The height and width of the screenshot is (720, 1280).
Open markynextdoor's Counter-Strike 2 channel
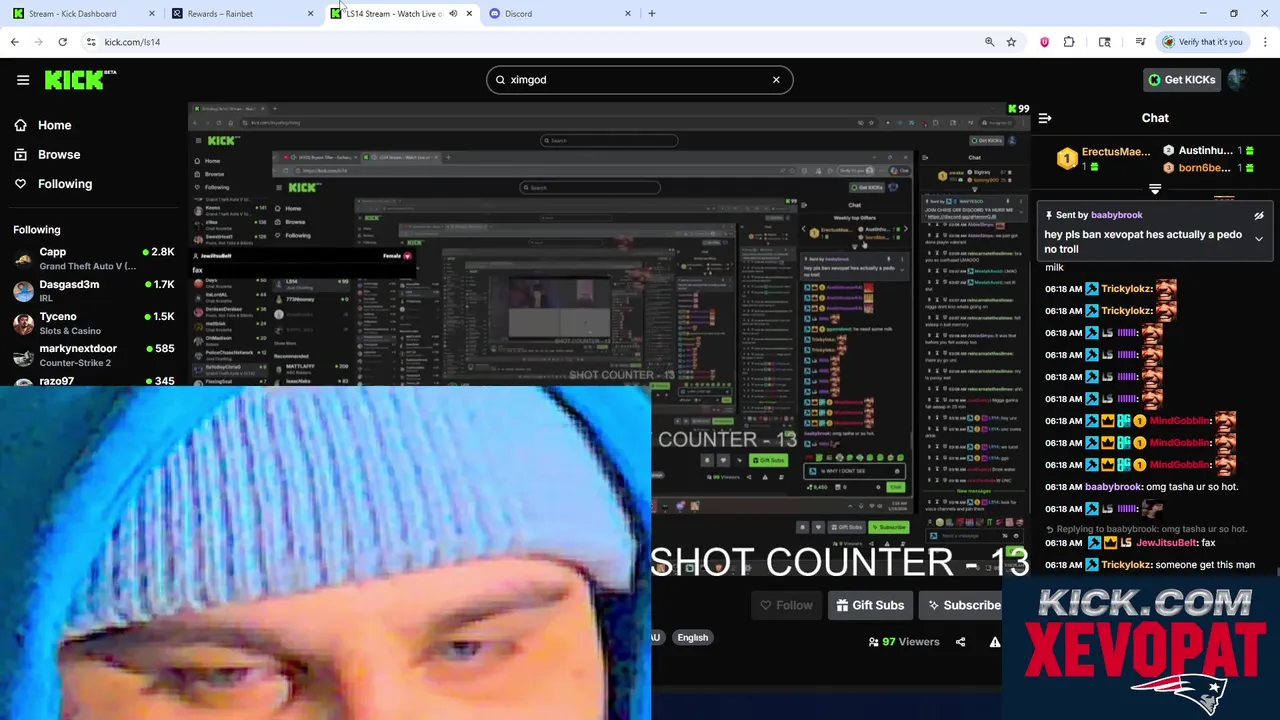pos(93,354)
